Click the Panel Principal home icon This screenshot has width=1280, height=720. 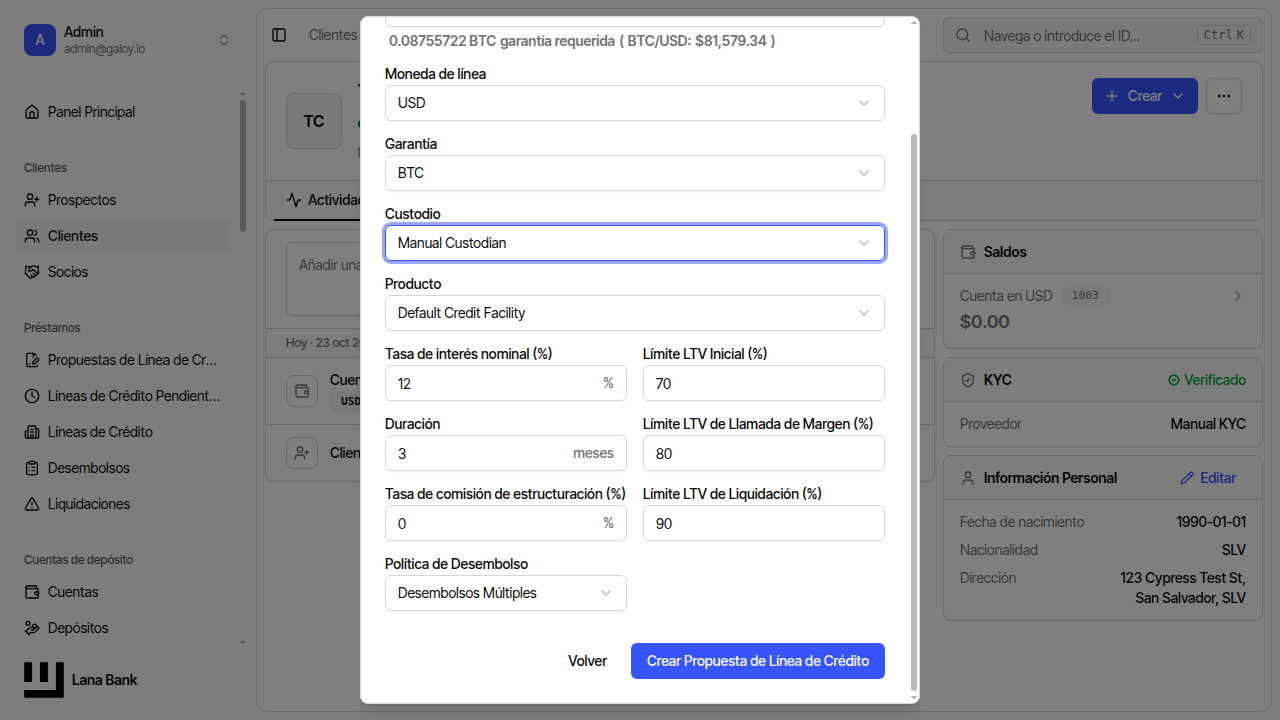pyautogui.click(x=32, y=112)
